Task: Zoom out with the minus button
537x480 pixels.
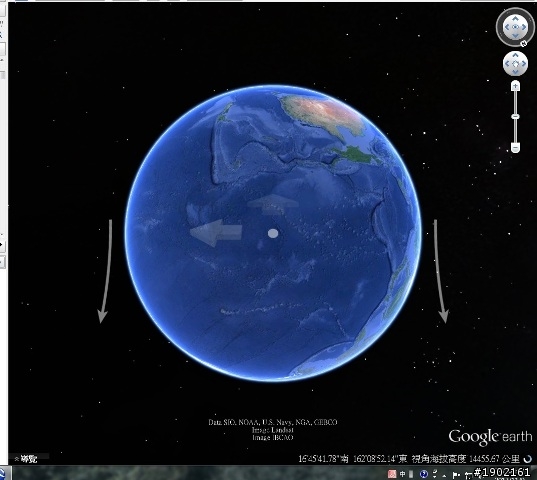Action: [x=515, y=148]
